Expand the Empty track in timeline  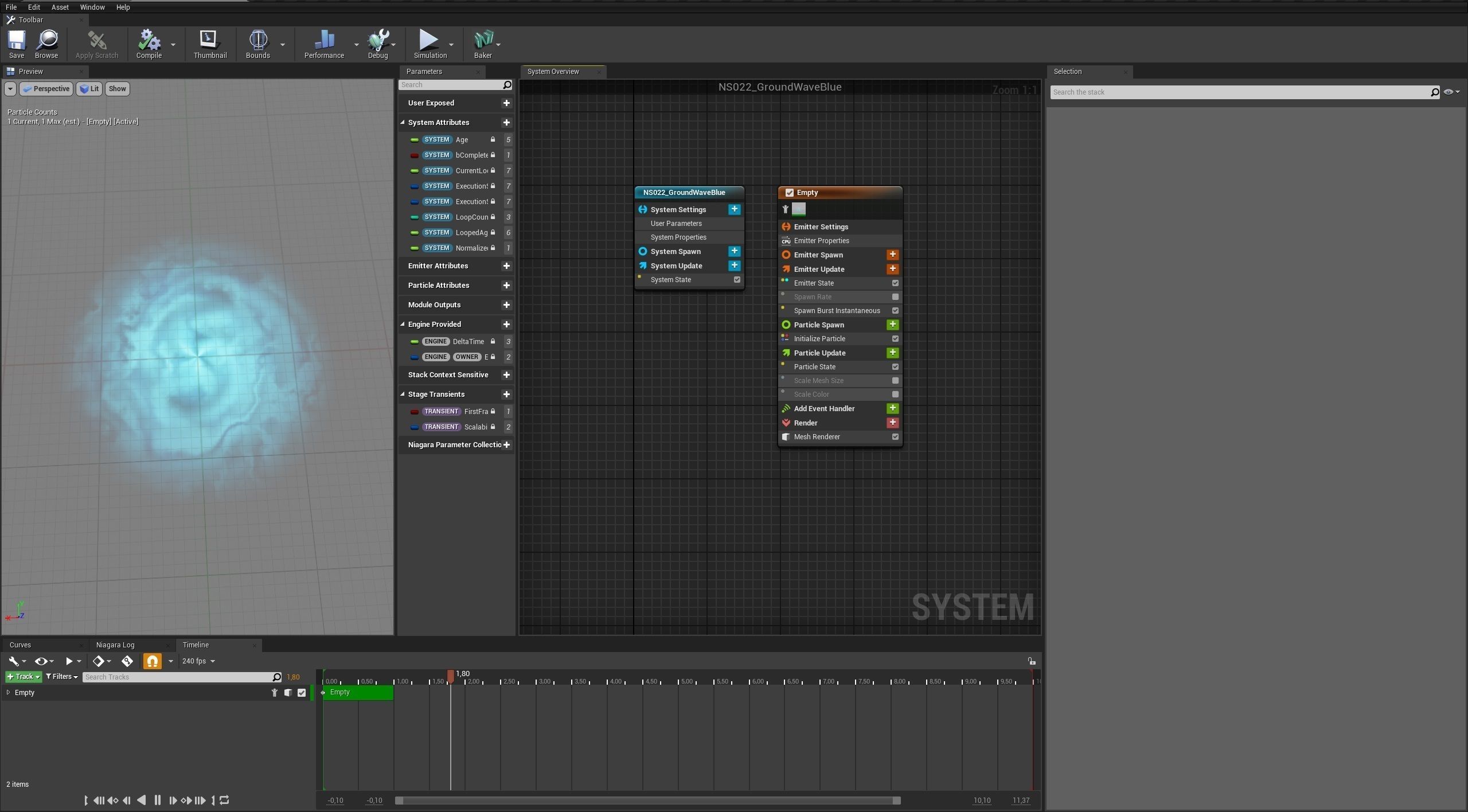point(8,693)
